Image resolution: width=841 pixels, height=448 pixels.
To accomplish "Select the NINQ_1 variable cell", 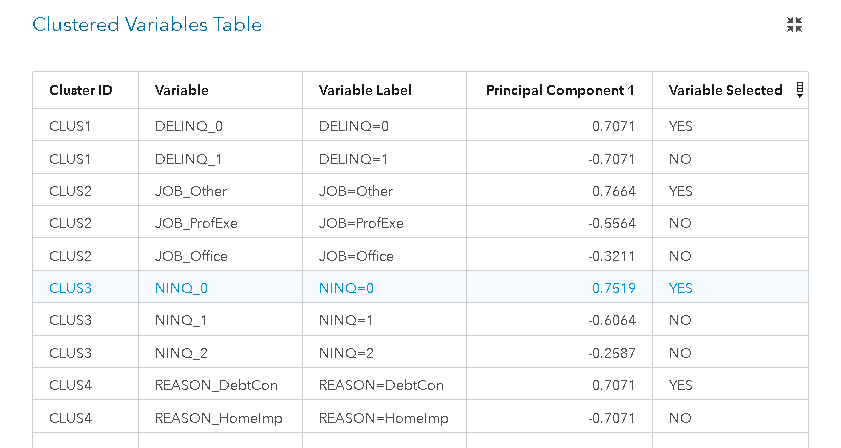I will (220, 320).
